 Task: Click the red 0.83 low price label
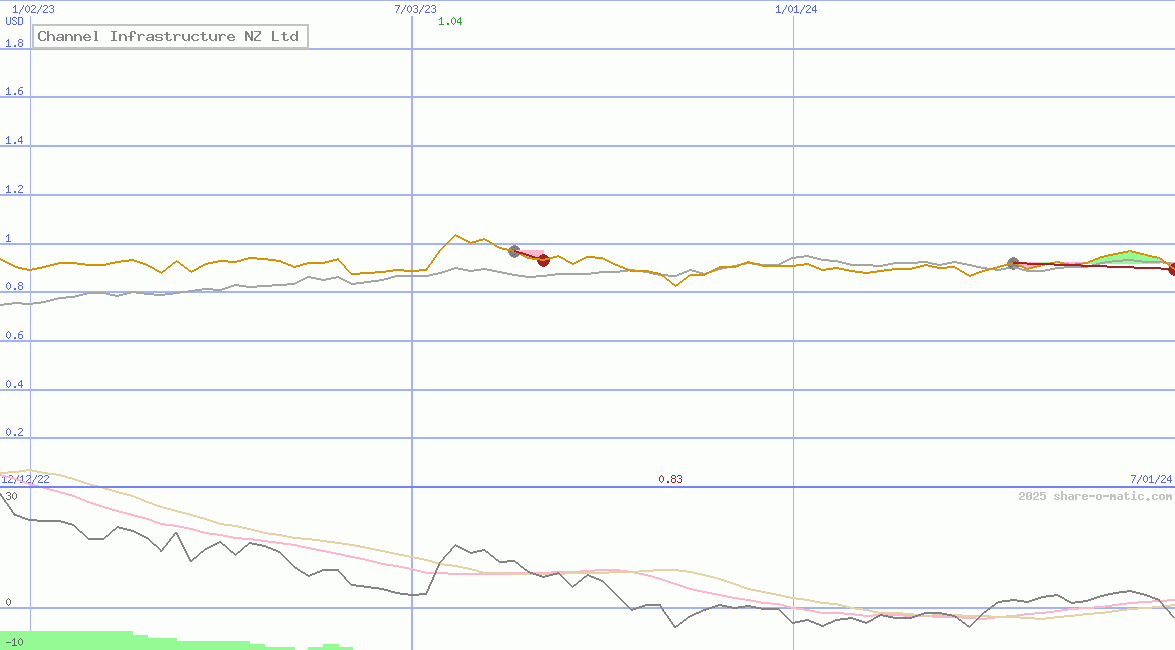[x=670, y=480]
